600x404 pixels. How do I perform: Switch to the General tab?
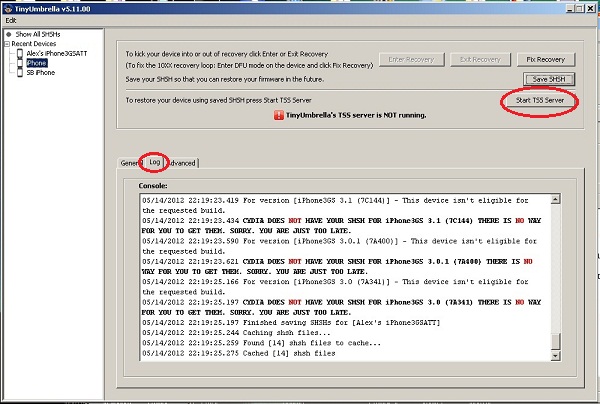pyautogui.click(x=129, y=163)
